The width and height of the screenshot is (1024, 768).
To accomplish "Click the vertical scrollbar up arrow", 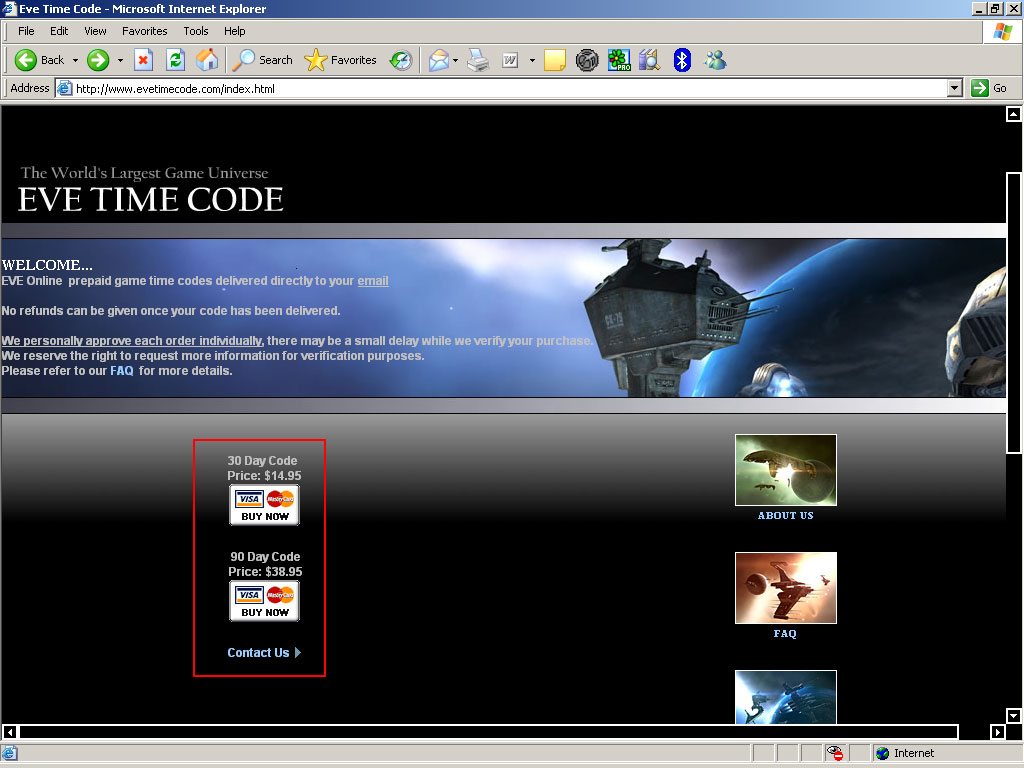I will click(x=1013, y=114).
